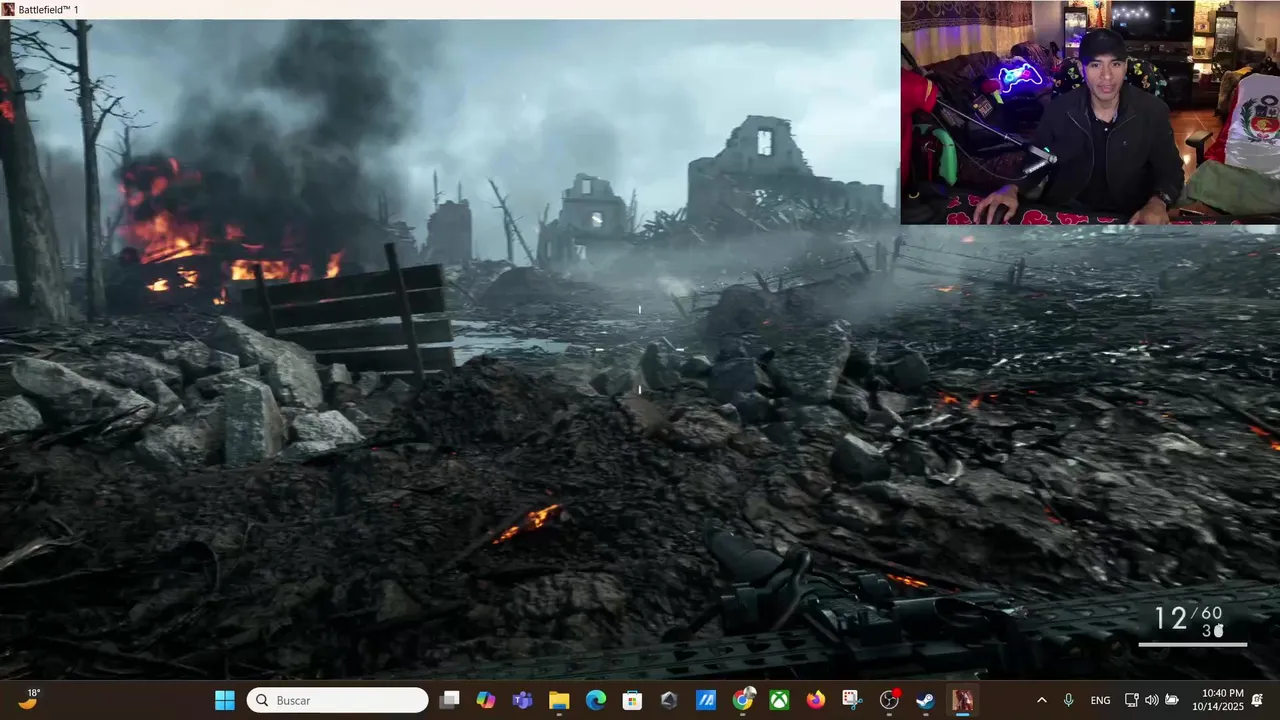Image resolution: width=1280 pixels, height=720 pixels.
Task: Open Task View from the taskbar
Action: pos(449,700)
